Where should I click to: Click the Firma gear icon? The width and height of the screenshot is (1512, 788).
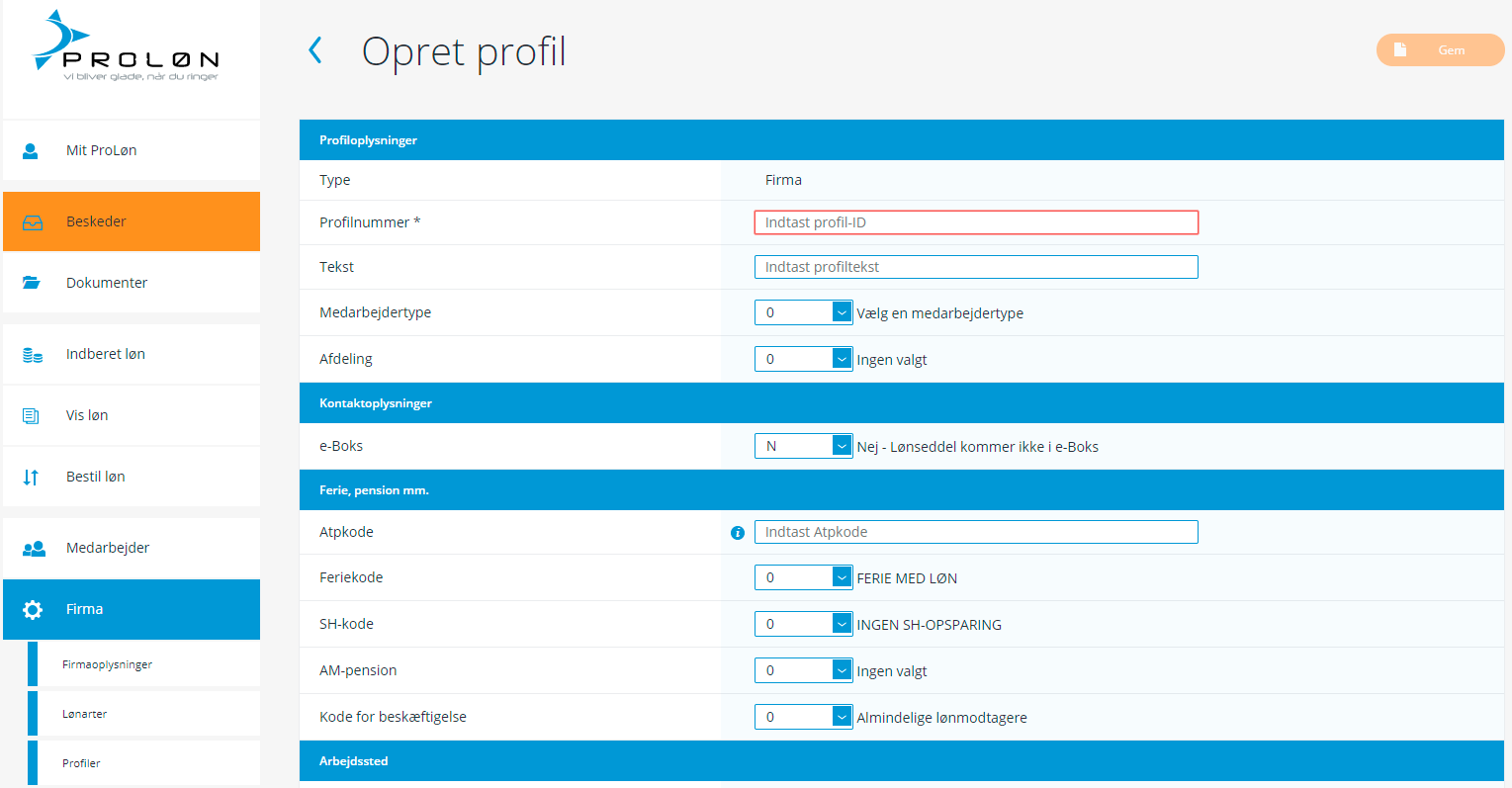click(33, 610)
